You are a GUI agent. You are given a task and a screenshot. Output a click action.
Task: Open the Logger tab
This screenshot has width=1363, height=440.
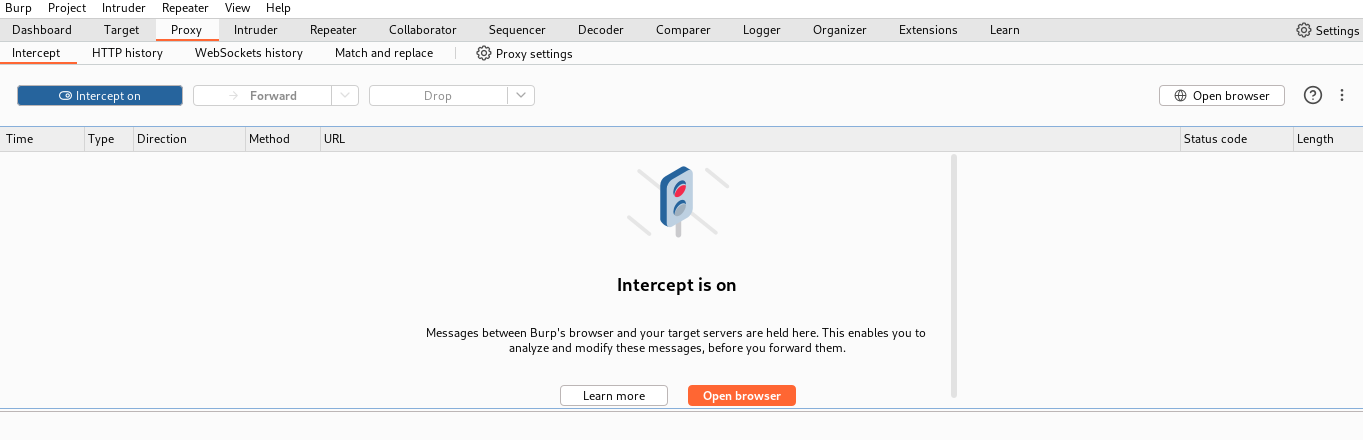tap(761, 30)
